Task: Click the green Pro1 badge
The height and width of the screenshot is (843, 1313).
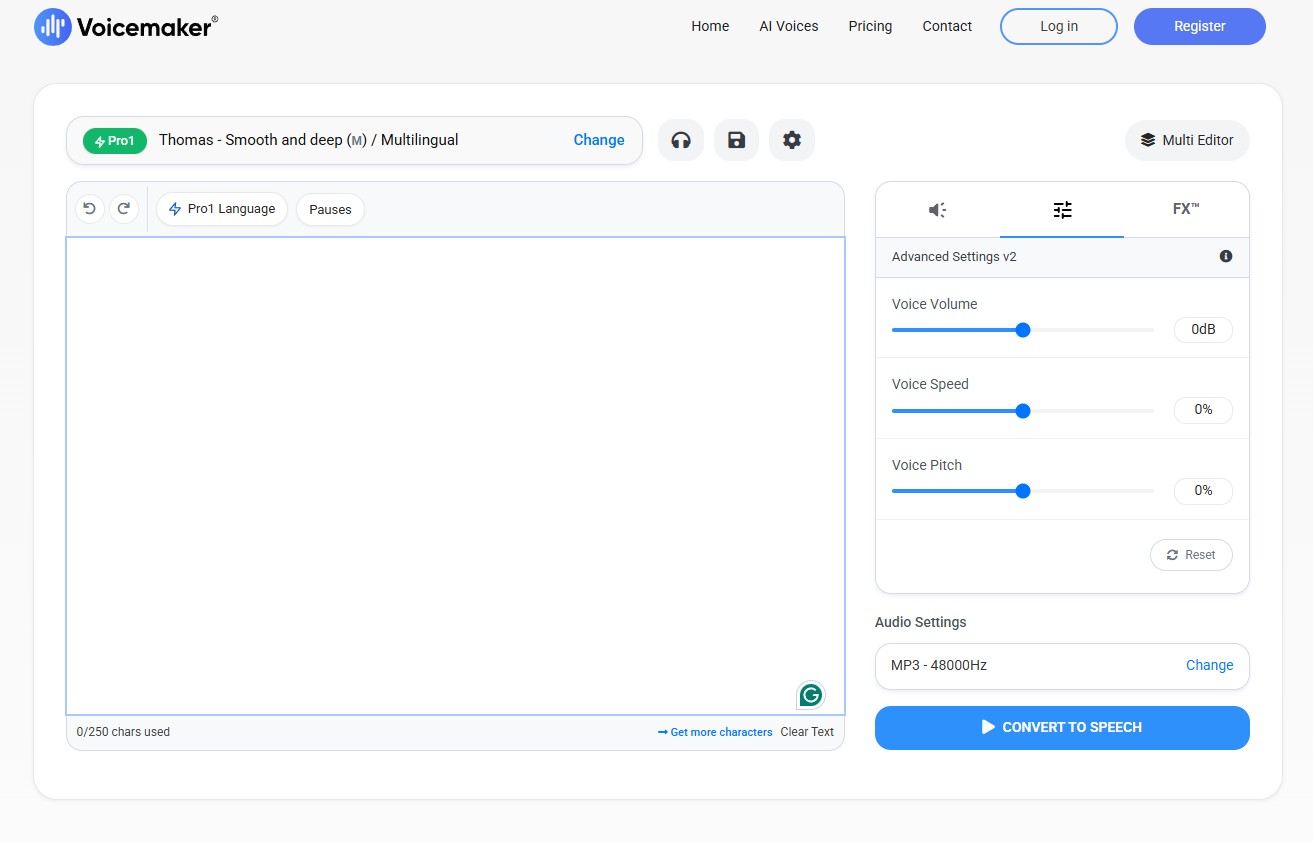Action: (115, 141)
